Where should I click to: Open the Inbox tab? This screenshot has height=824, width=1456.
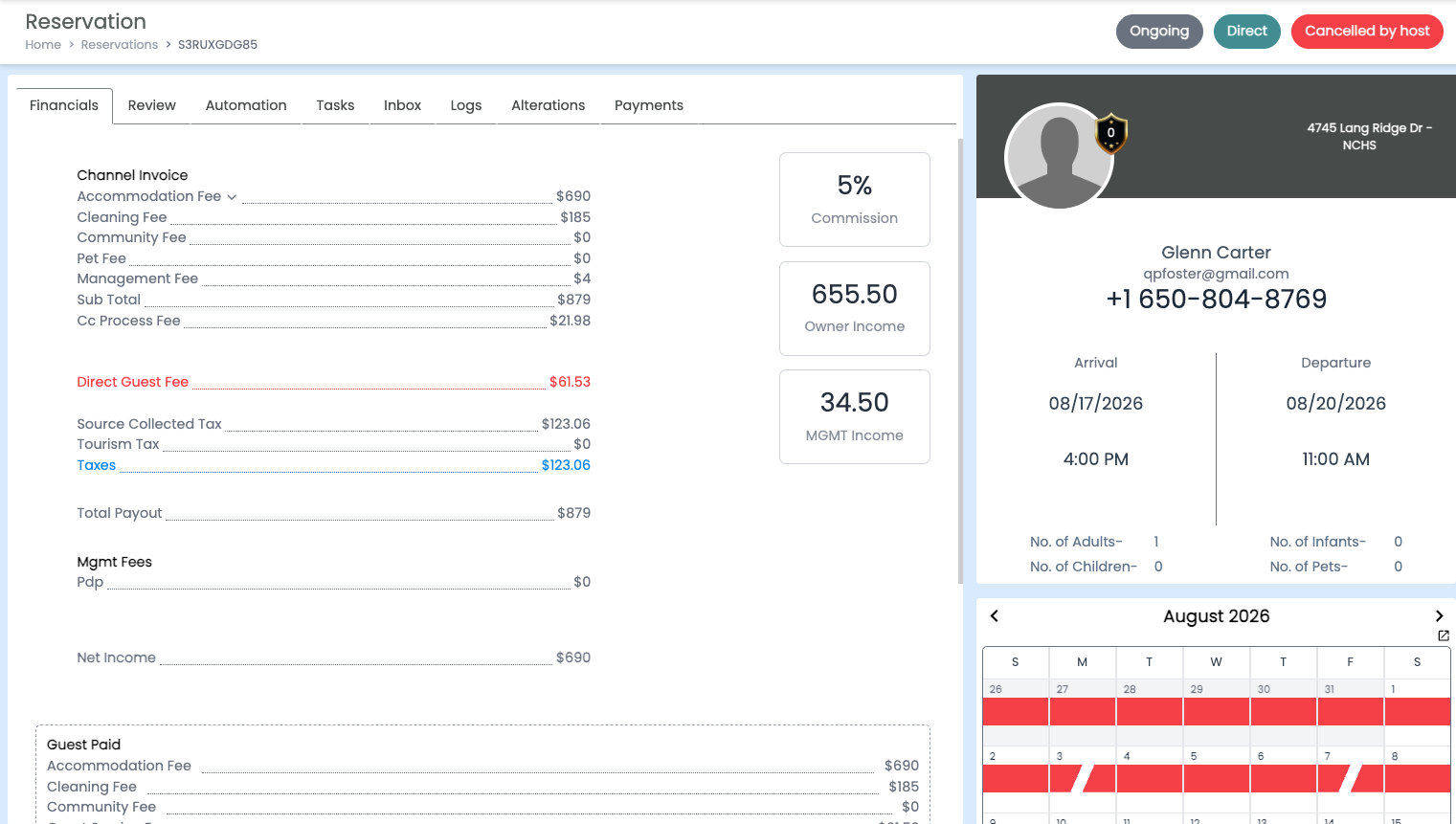(x=403, y=105)
